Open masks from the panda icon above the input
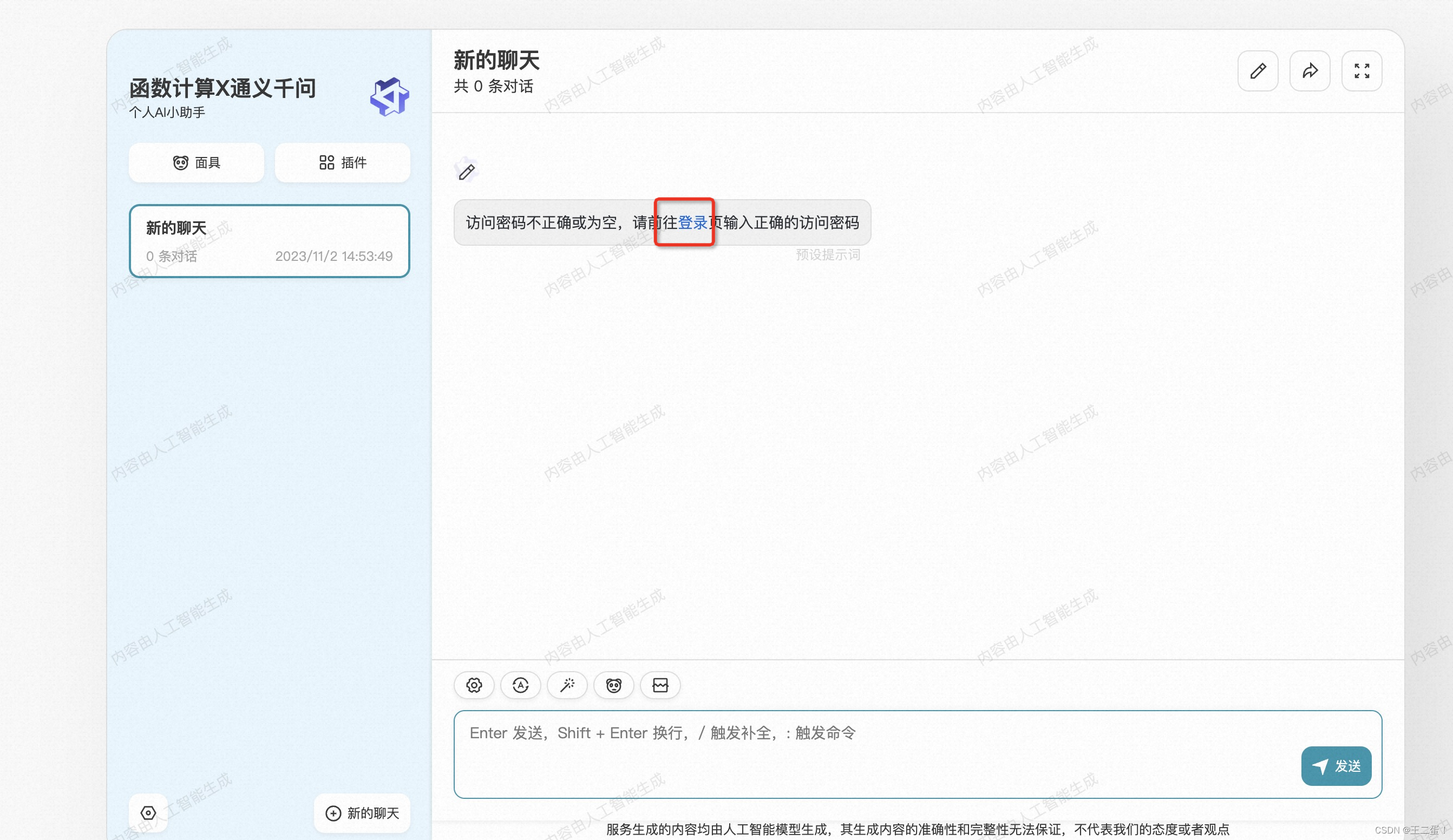 coord(613,685)
